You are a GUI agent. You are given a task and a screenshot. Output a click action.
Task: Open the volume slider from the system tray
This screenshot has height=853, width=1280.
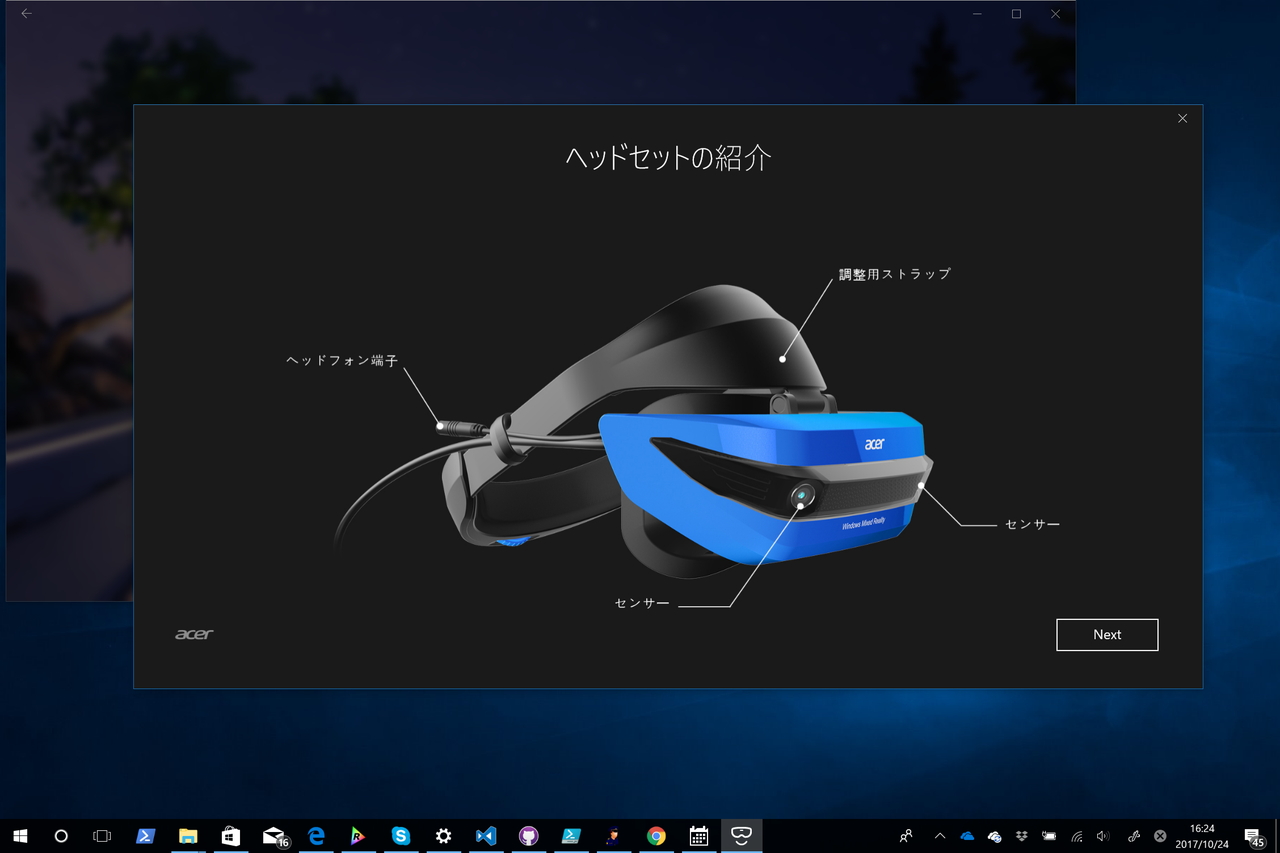(1103, 835)
